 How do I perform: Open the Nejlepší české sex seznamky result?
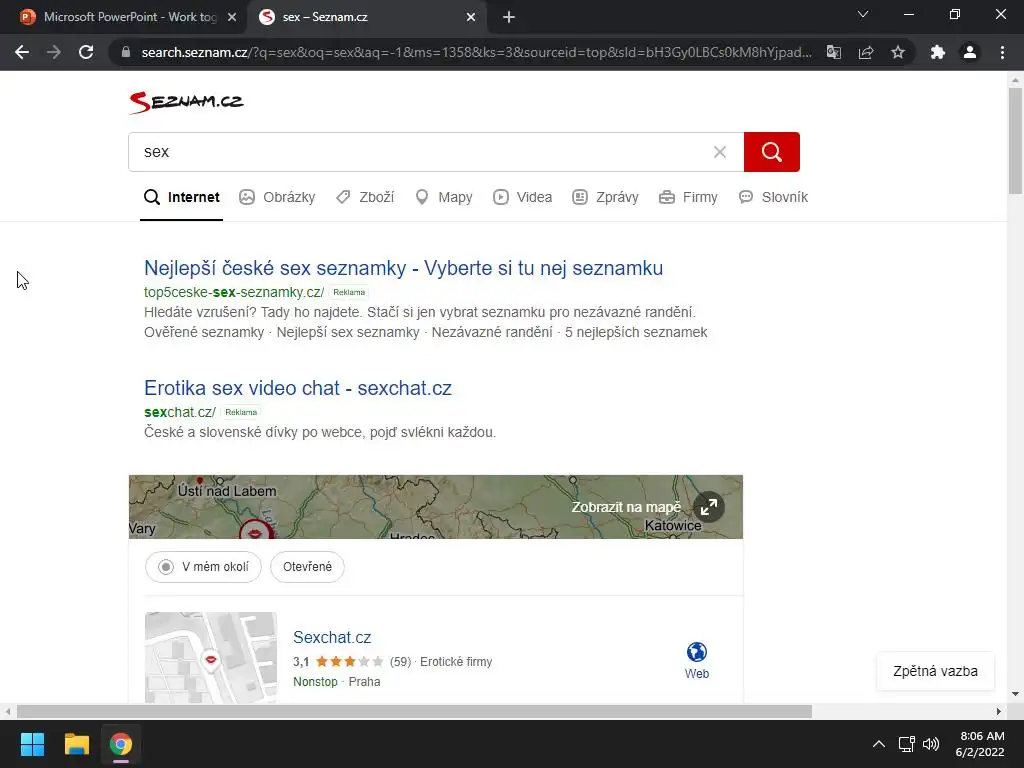(x=404, y=268)
